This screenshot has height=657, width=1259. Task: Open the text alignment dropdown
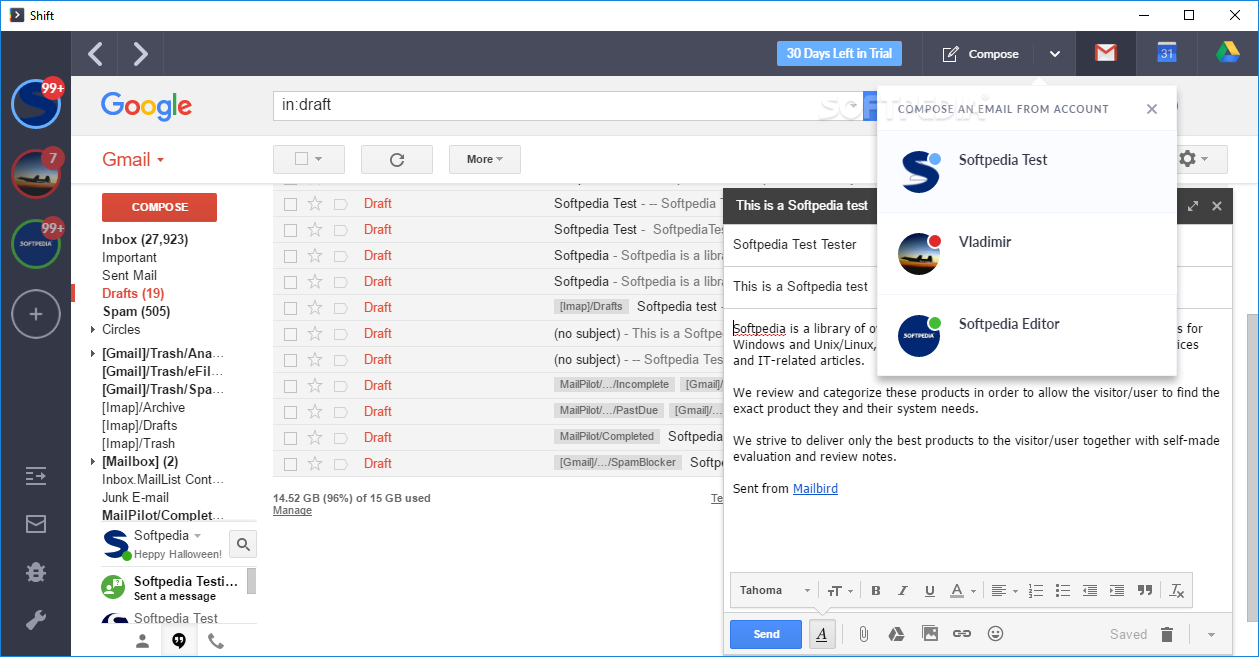[1003, 591]
